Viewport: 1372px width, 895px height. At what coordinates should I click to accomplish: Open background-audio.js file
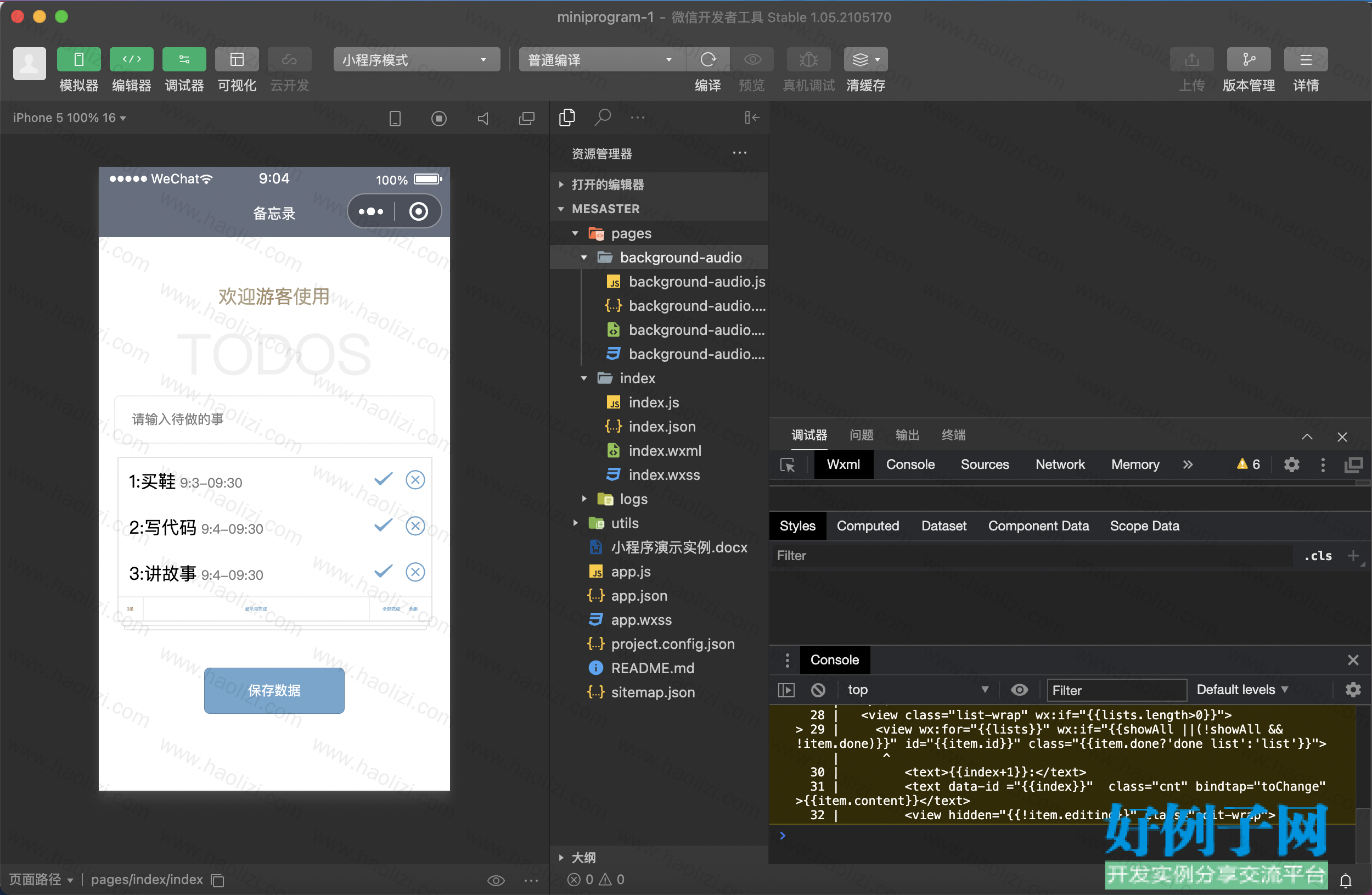click(x=686, y=282)
